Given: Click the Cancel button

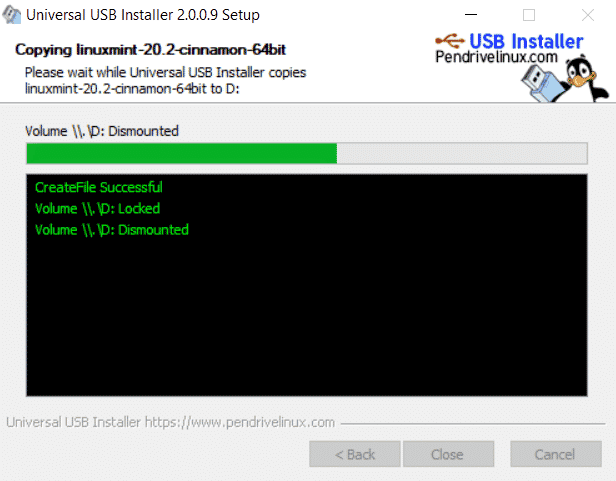Looking at the screenshot, I should (556, 454).
